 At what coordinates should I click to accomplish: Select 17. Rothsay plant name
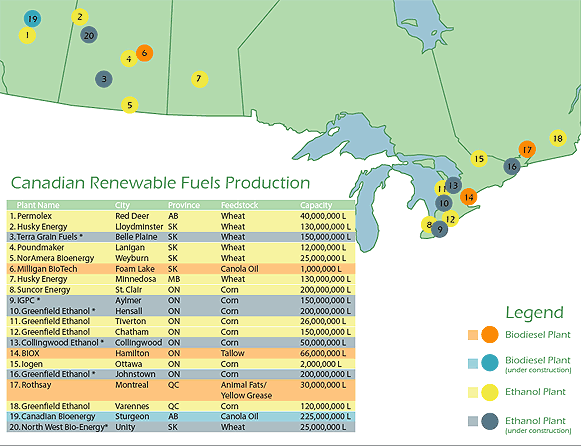coord(30,385)
